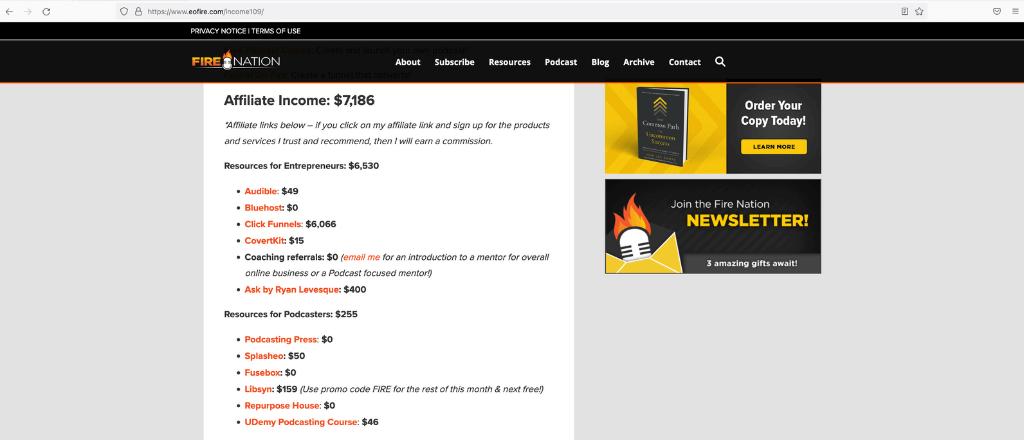Click the 'email me' link

pos(362,257)
